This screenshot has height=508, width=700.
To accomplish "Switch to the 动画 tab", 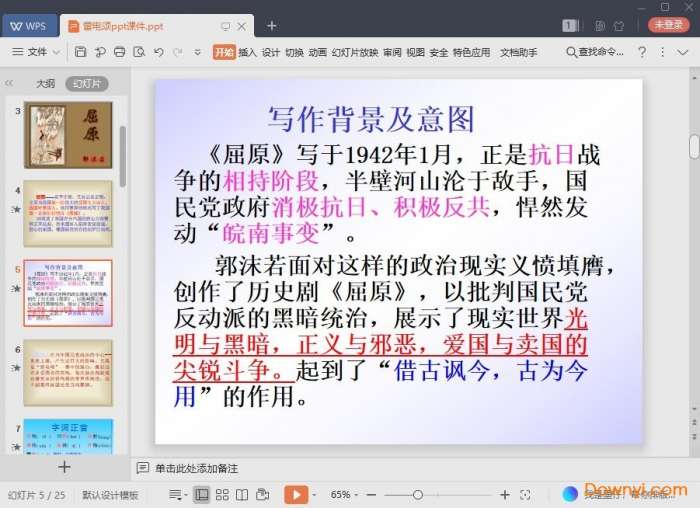I will (x=317, y=52).
